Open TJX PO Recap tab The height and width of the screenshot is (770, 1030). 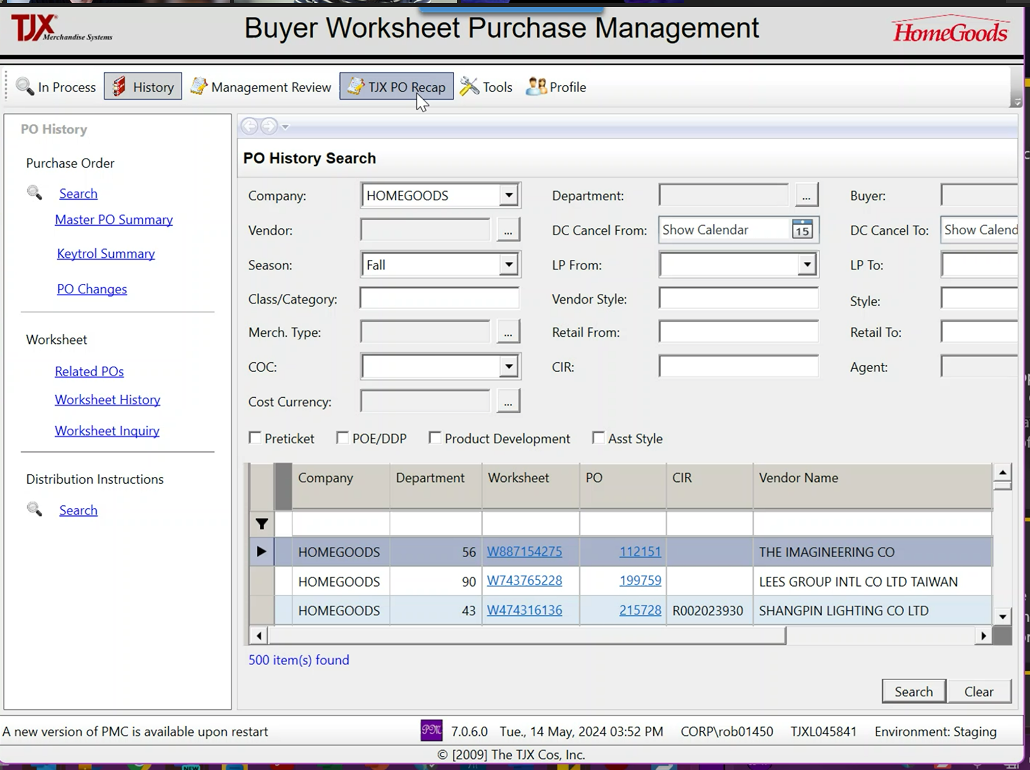point(396,87)
